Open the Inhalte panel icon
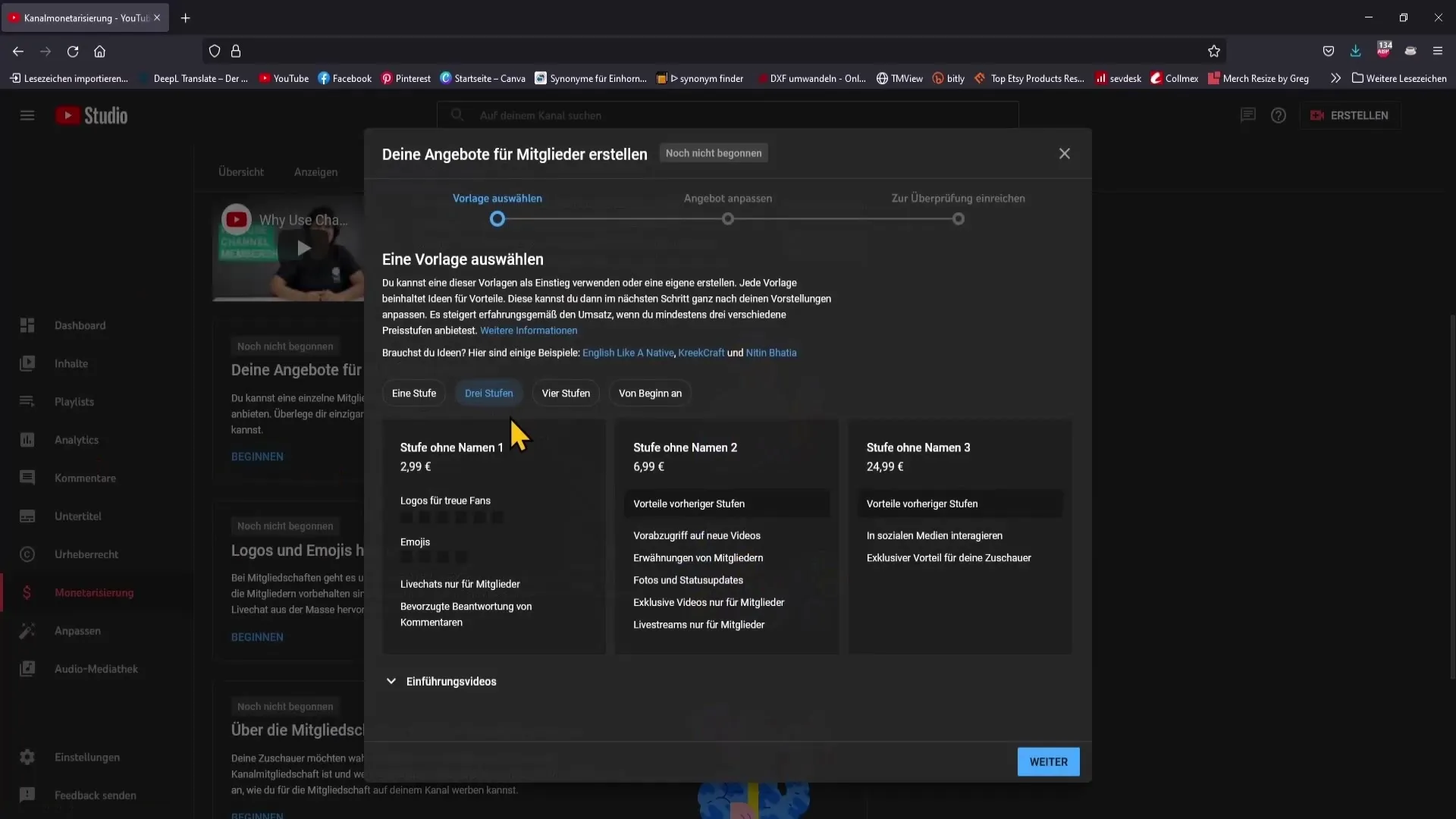This screenshot has height=819, width=1456. (27, 362)
